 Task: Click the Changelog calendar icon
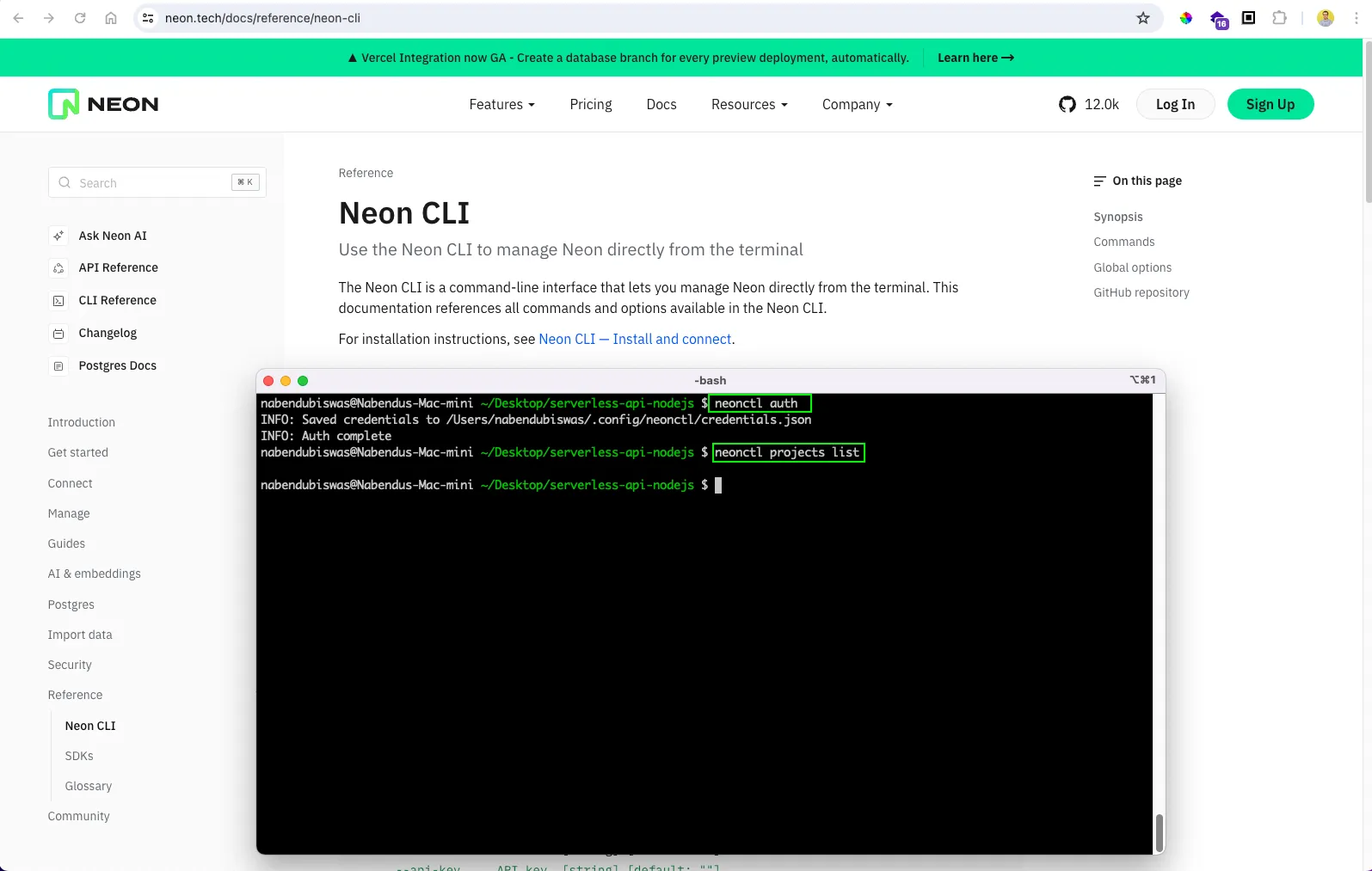58,334
